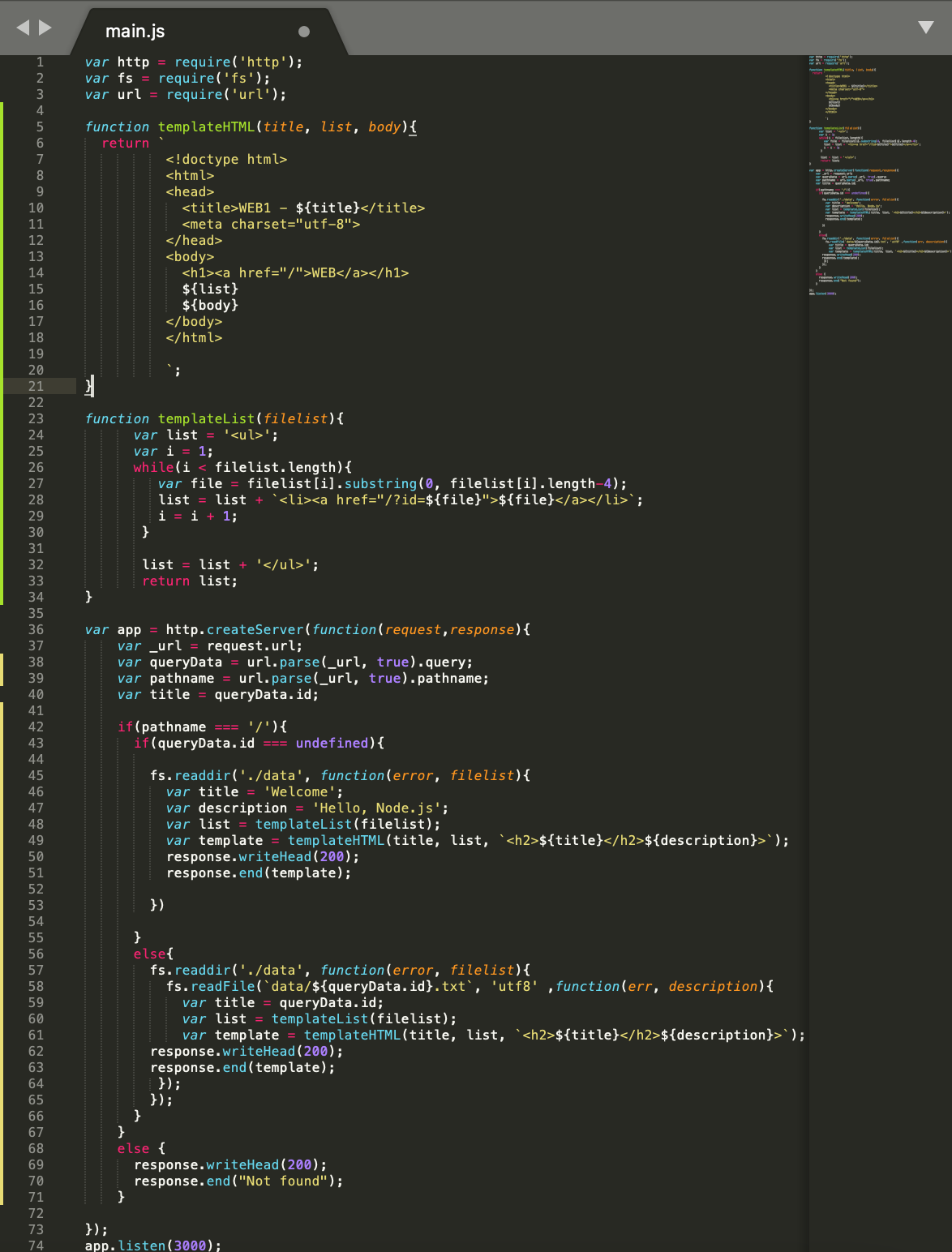Viewport: 952px width, 1252px height.
Task: Click "'Hello, Node.js'" string
Action: click(376, 808)
